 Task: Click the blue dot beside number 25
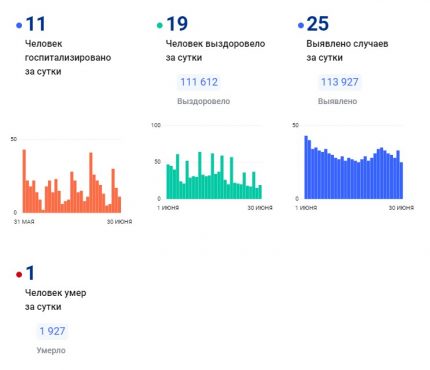tap(301, 25)
